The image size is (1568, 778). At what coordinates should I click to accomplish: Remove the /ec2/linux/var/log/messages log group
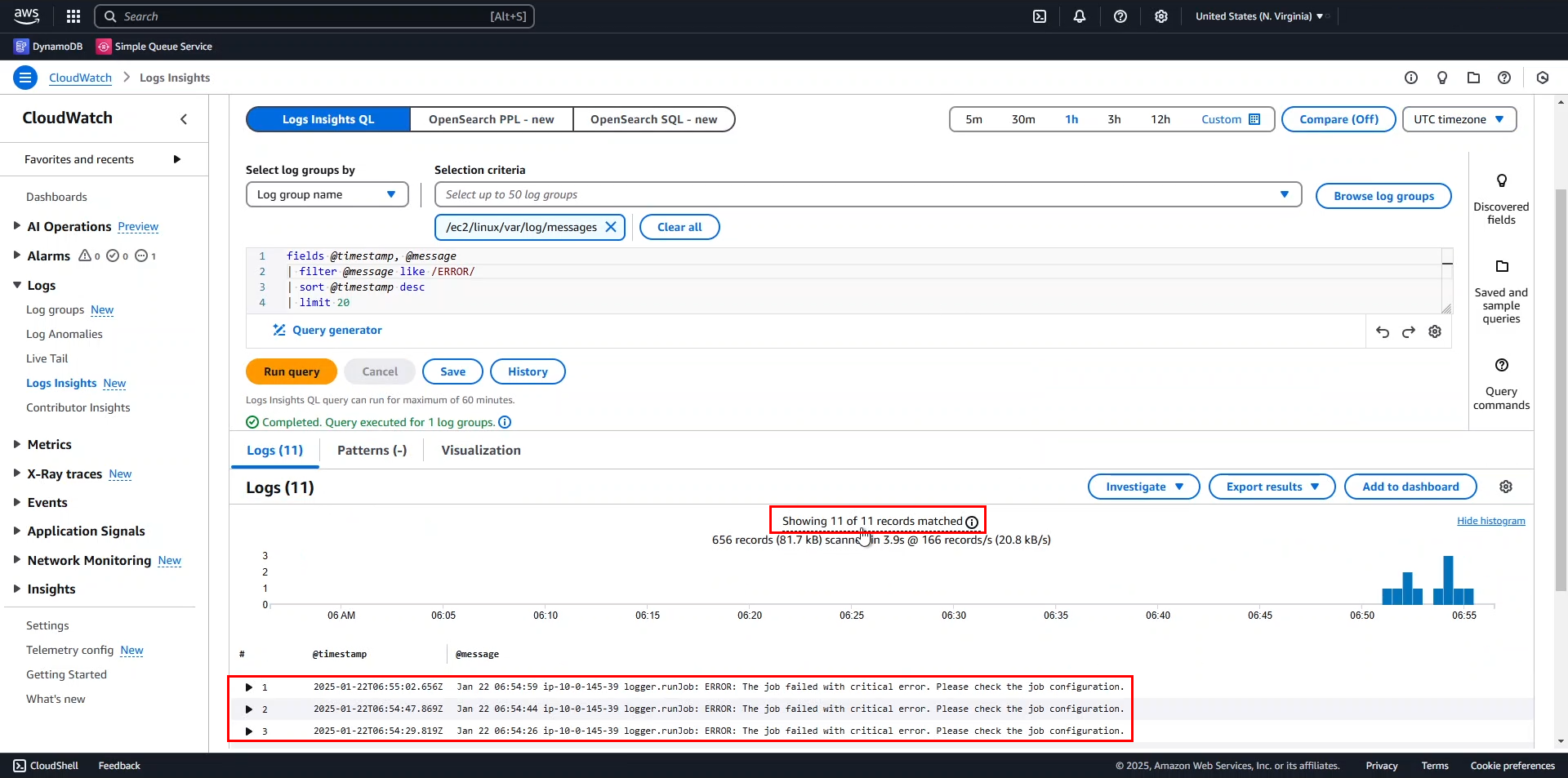(x=611, y=227)
